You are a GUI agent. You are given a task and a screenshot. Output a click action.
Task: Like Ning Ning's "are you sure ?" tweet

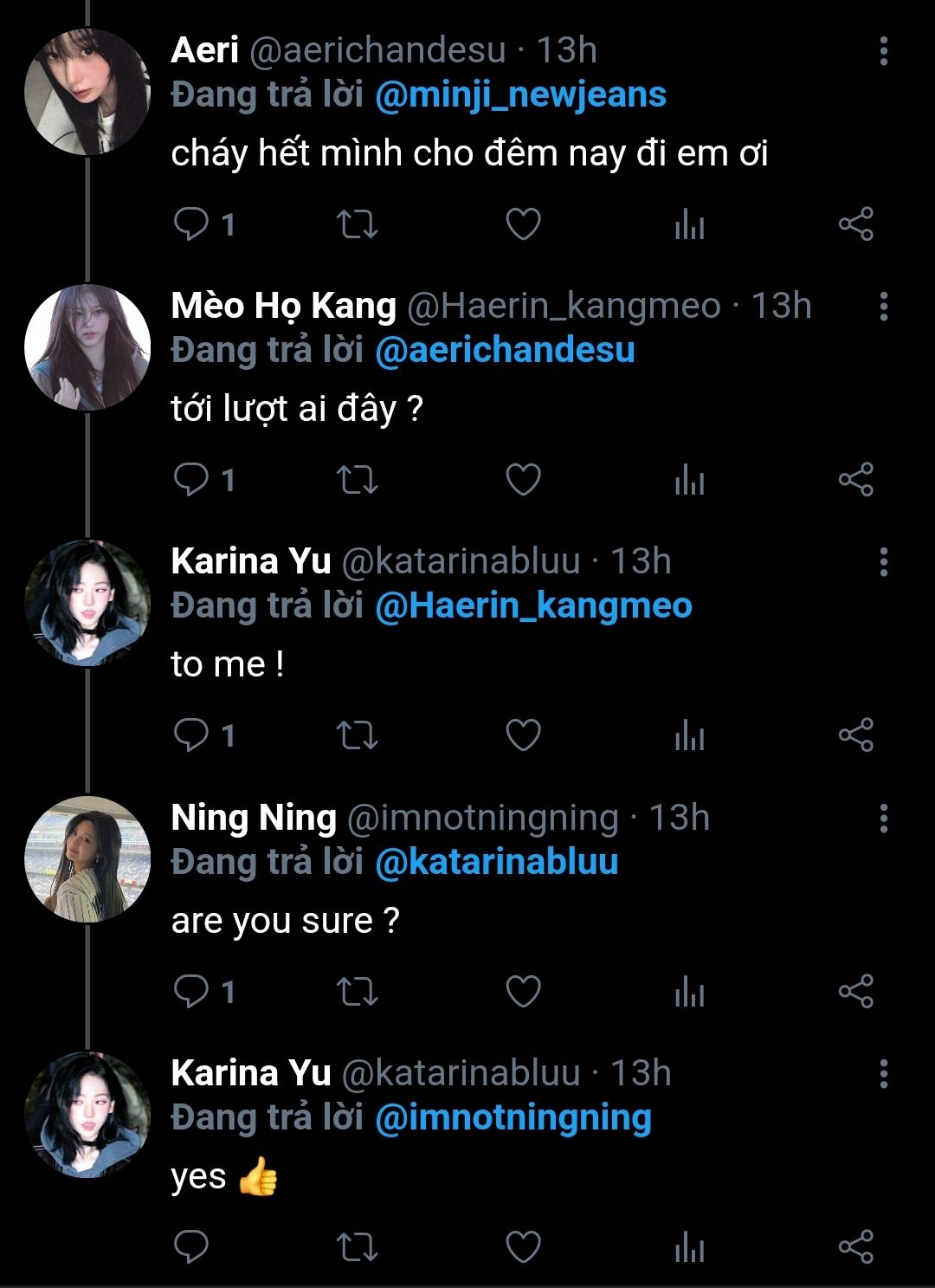[523, 991]
